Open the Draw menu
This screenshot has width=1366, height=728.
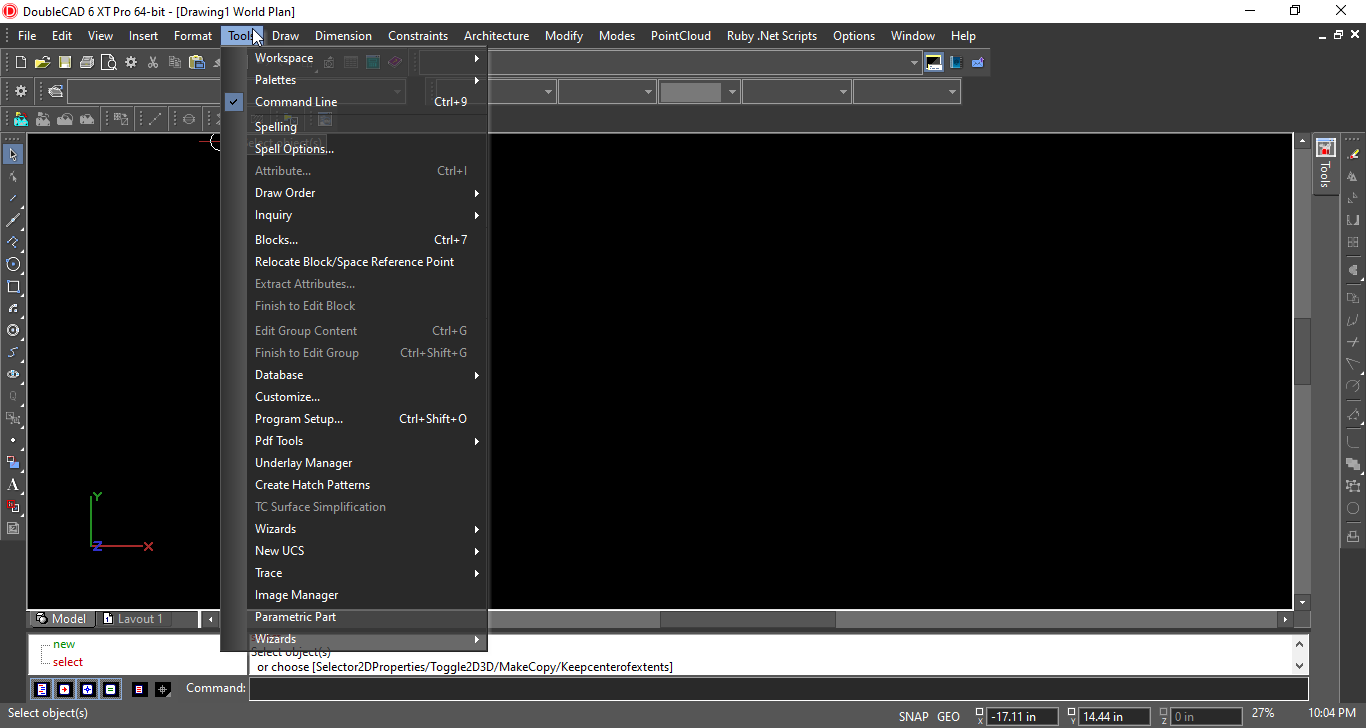[285, 36]
